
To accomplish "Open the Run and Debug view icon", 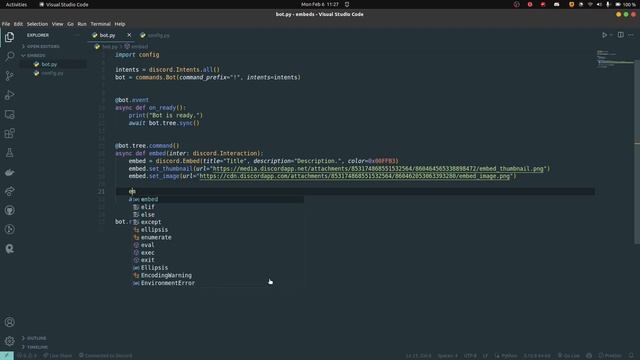I will point(9,95).
